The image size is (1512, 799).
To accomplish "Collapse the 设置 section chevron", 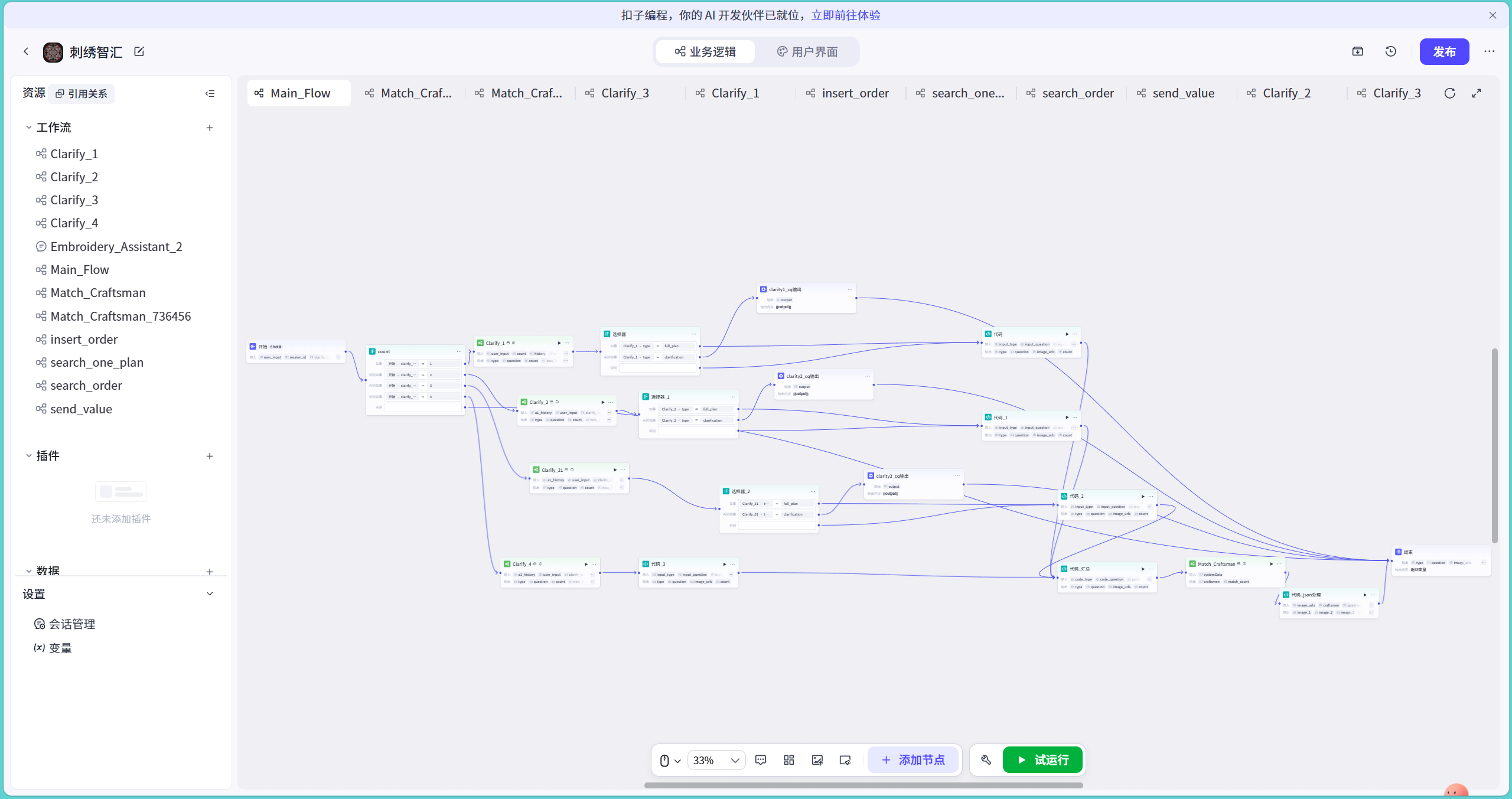I will click(x=210, y=594).
